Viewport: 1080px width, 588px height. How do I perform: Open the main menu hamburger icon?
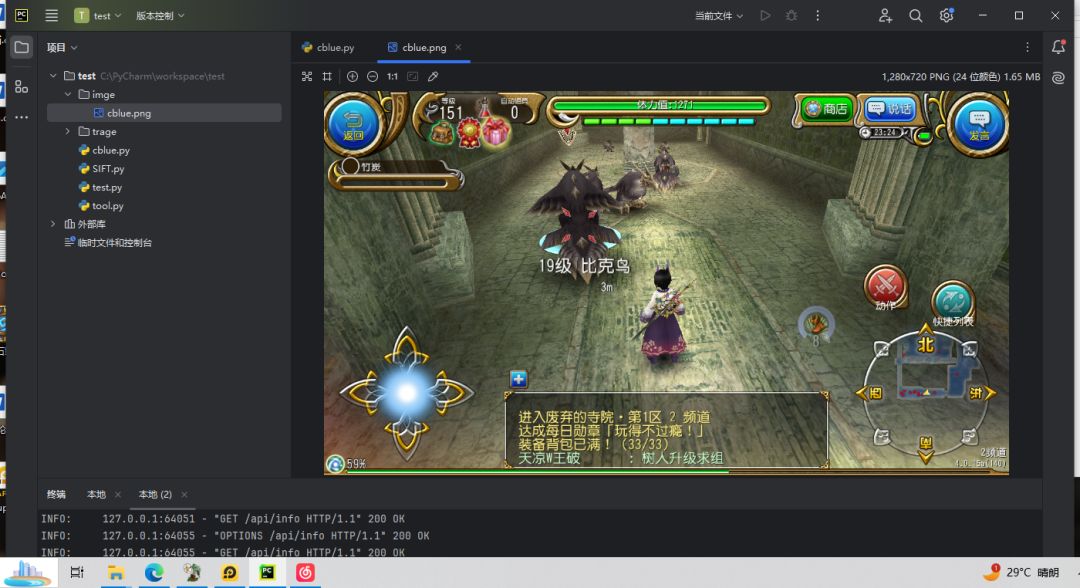(52, 15)
